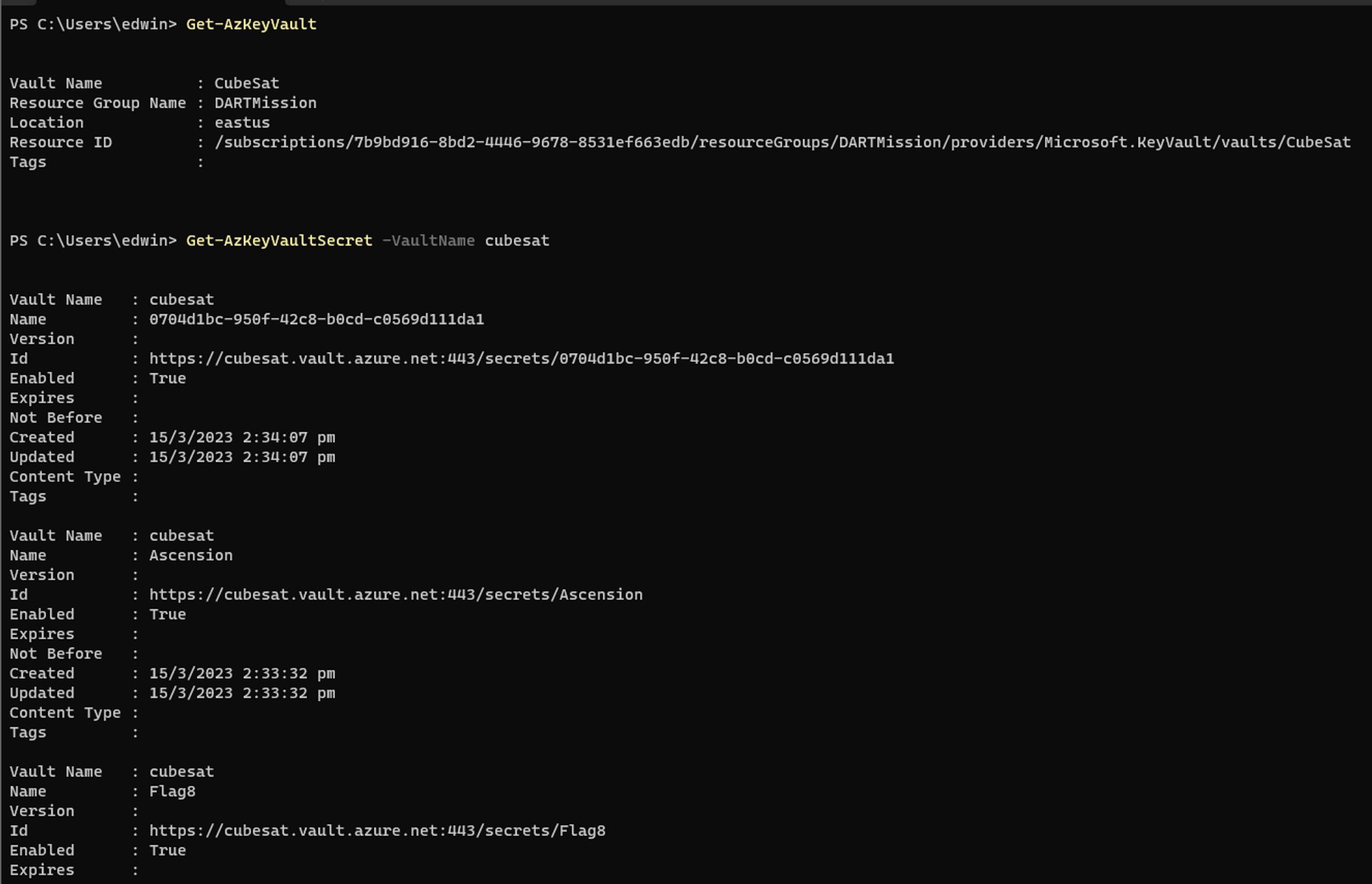The image size is (1372, 884).
Task: Click the Flag8 secret name value
Action: pyautogui.click(x=172, y=791)
